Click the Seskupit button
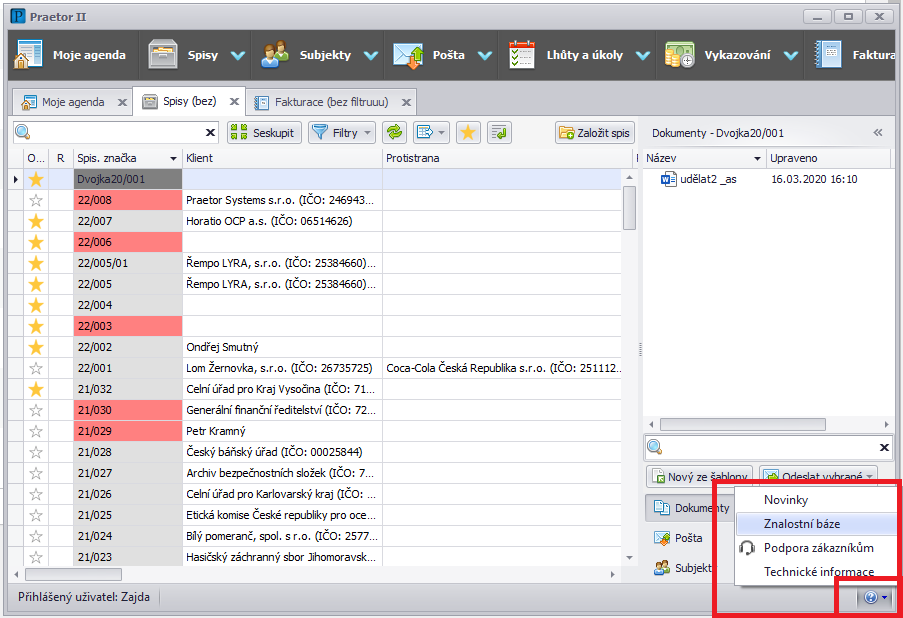Viewport: 903px width, 618px height. click(x=265, y=132)
